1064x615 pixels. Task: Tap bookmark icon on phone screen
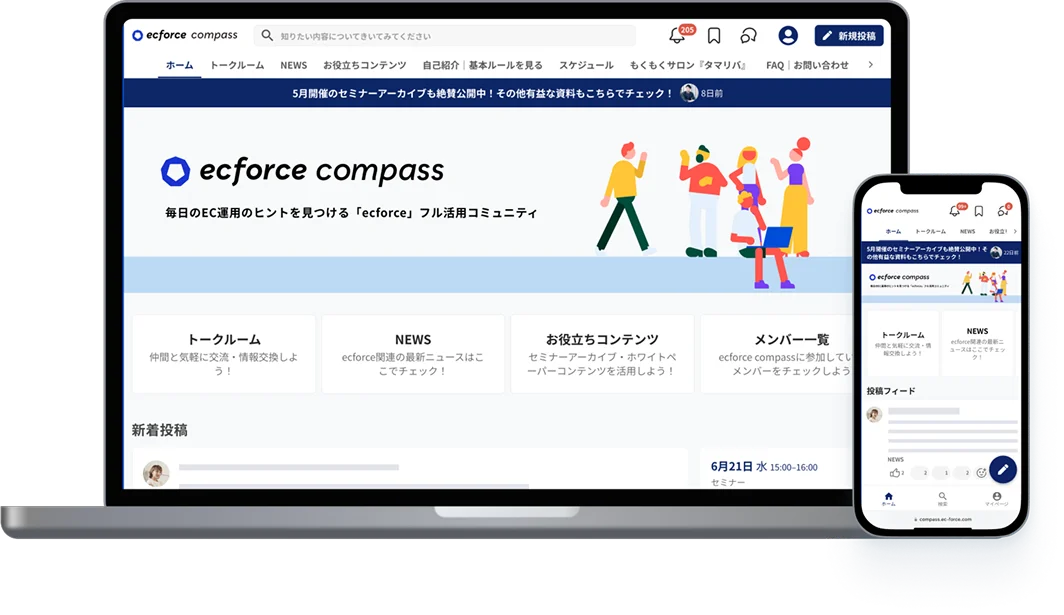(978, 211)
